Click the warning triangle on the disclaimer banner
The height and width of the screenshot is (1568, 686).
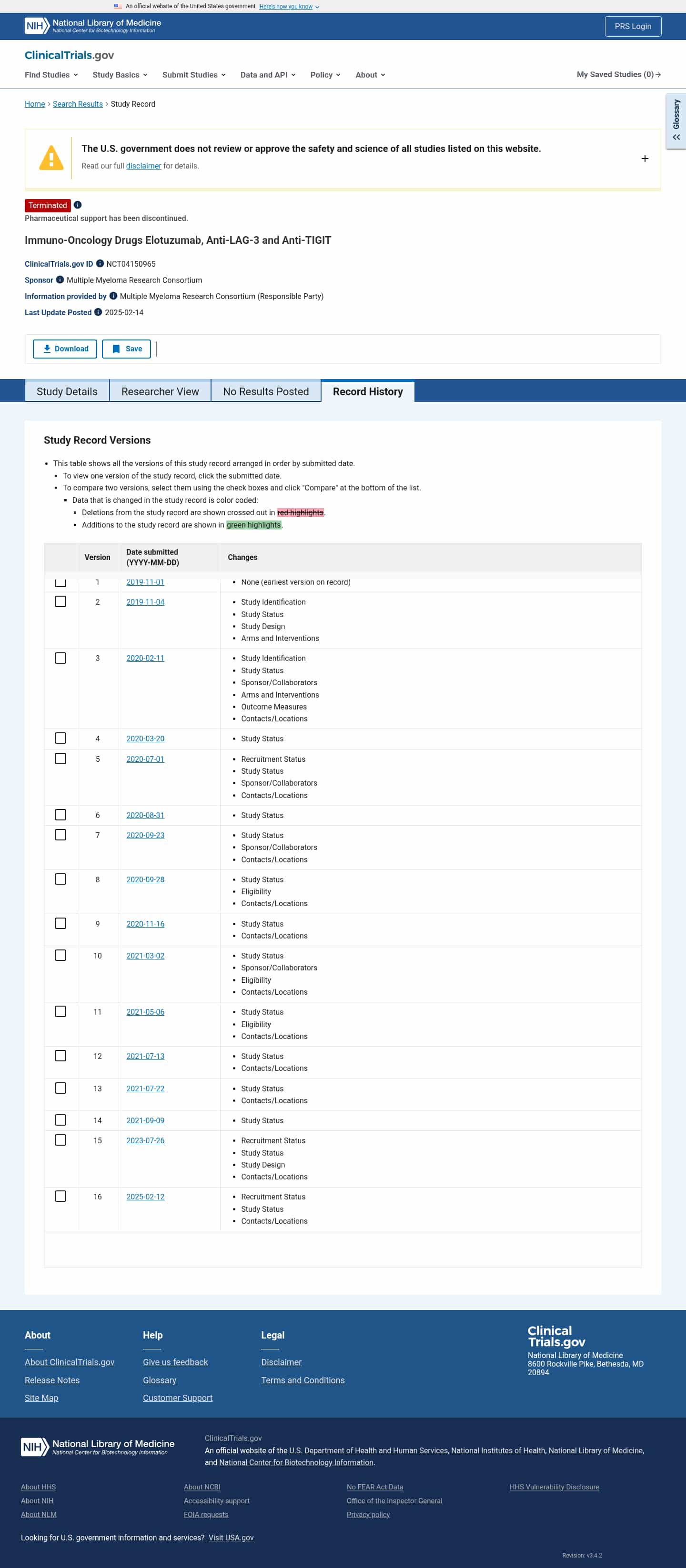pyautogui.click(x=51, y=157)
